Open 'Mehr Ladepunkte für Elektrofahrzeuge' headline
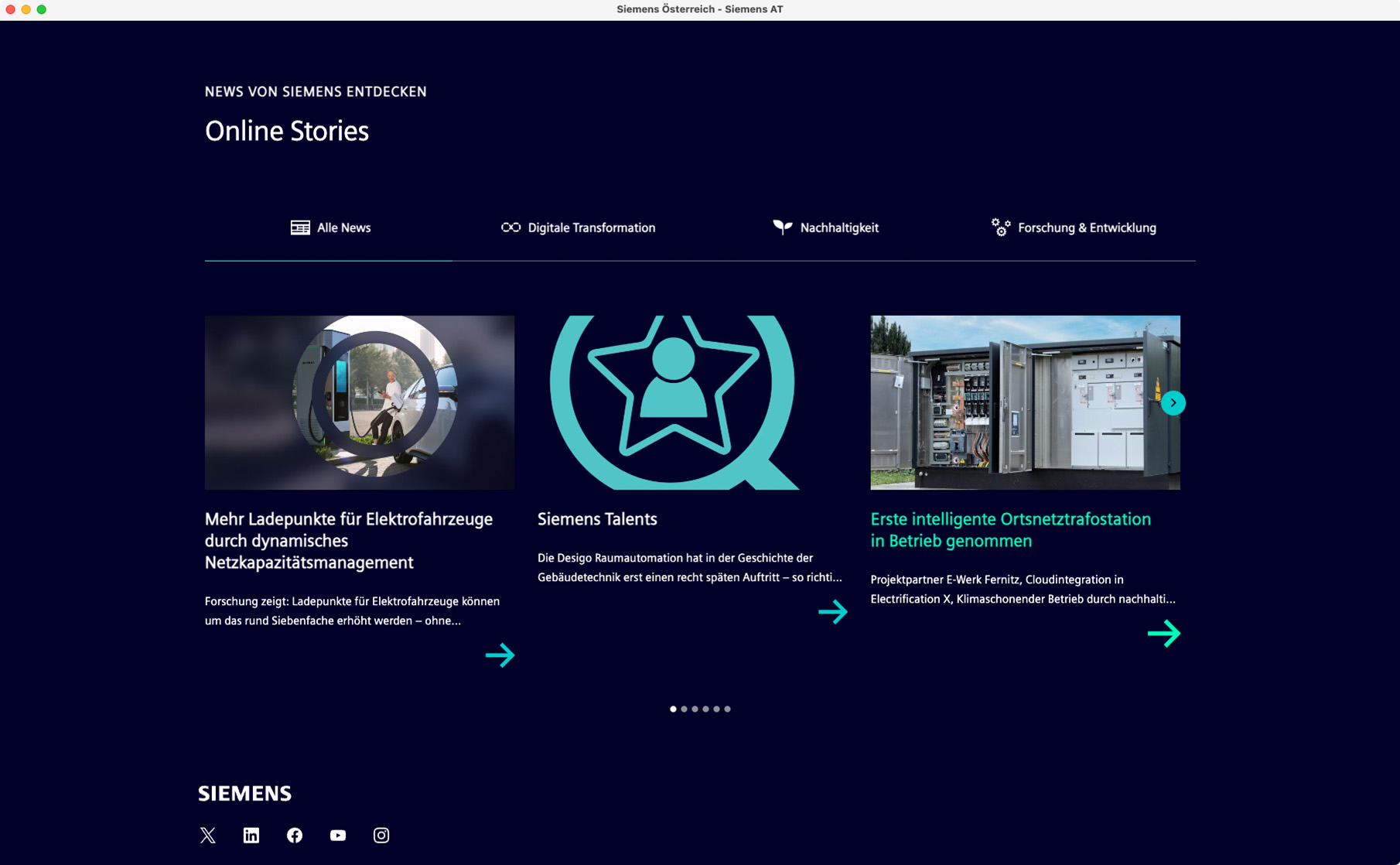This screenshot has height=865, width=1400. 349,541
